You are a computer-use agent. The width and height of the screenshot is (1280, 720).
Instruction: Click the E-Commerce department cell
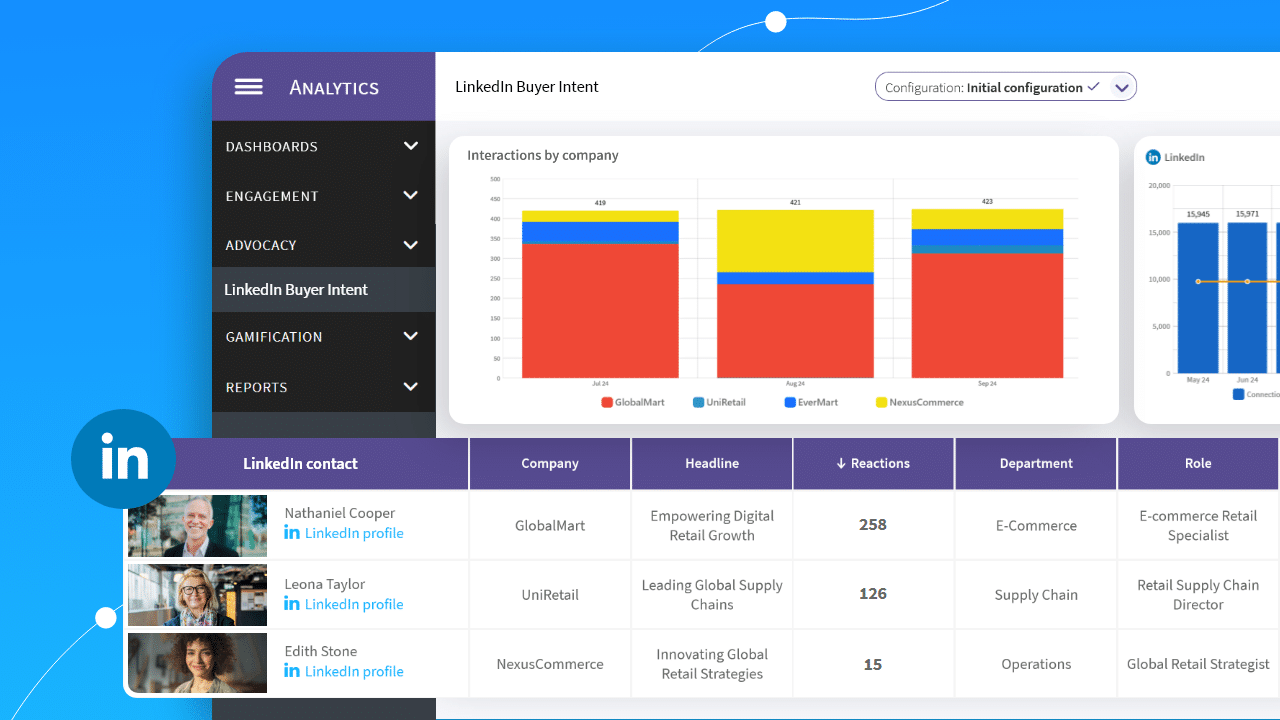[1036, 525]
